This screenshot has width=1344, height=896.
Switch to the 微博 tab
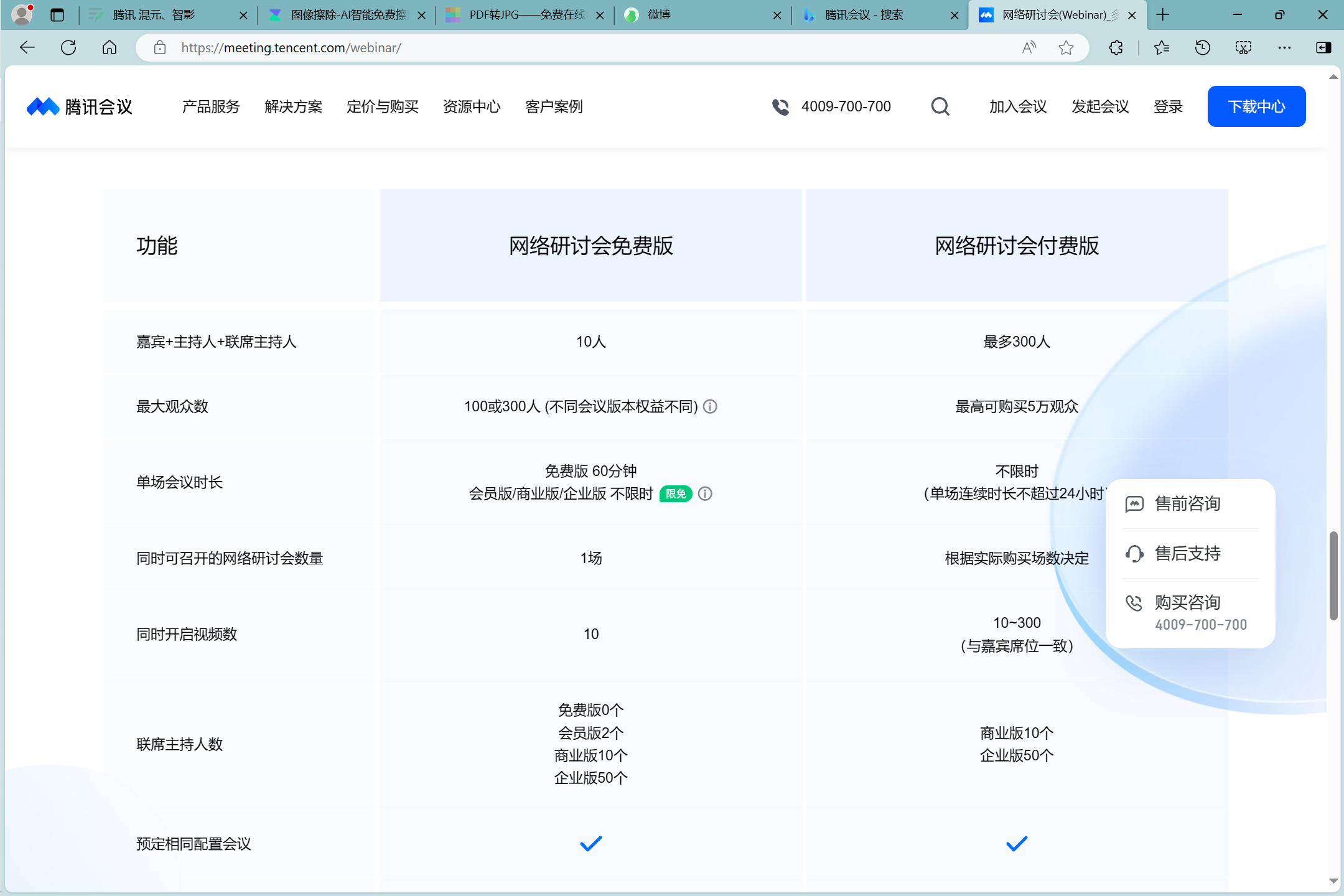[702, 15]
